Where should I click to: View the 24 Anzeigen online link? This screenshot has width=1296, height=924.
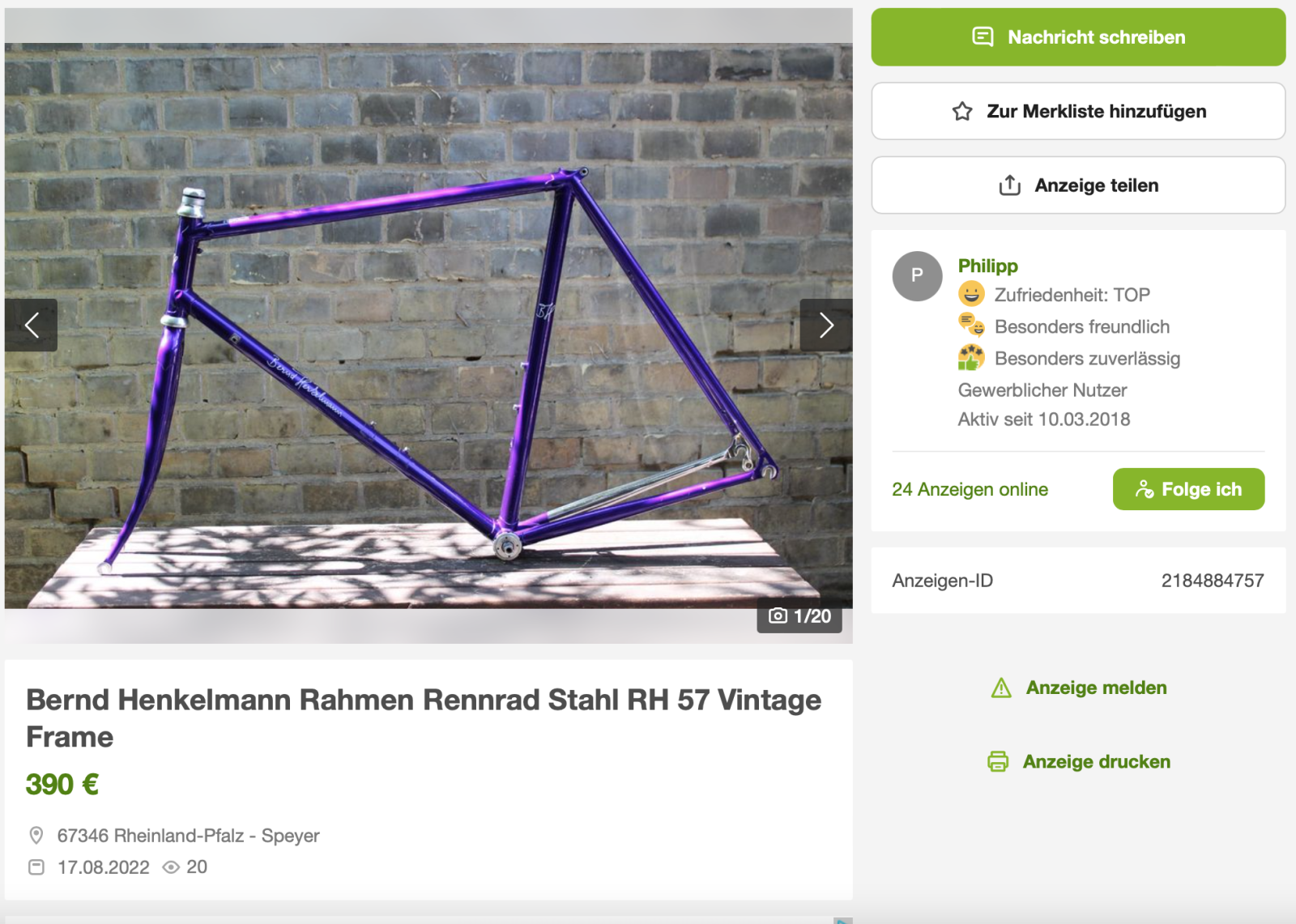pos(970,489)
